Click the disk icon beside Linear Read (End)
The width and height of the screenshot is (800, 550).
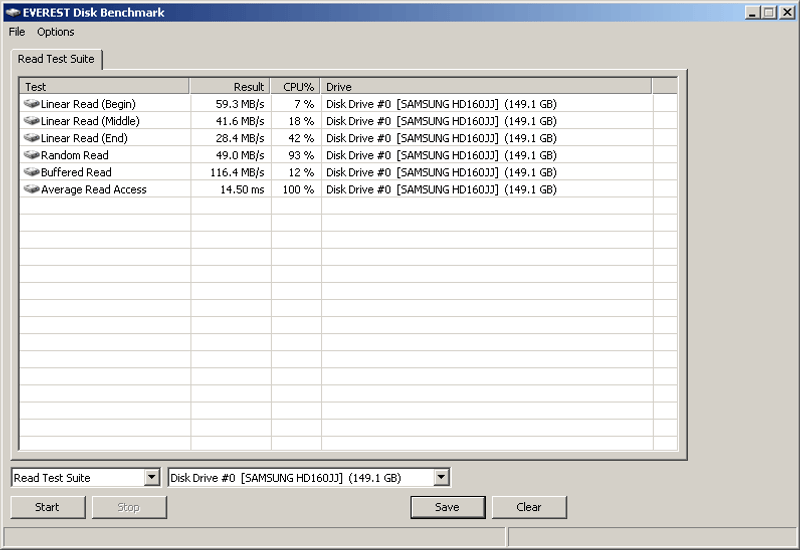(32, 138)
